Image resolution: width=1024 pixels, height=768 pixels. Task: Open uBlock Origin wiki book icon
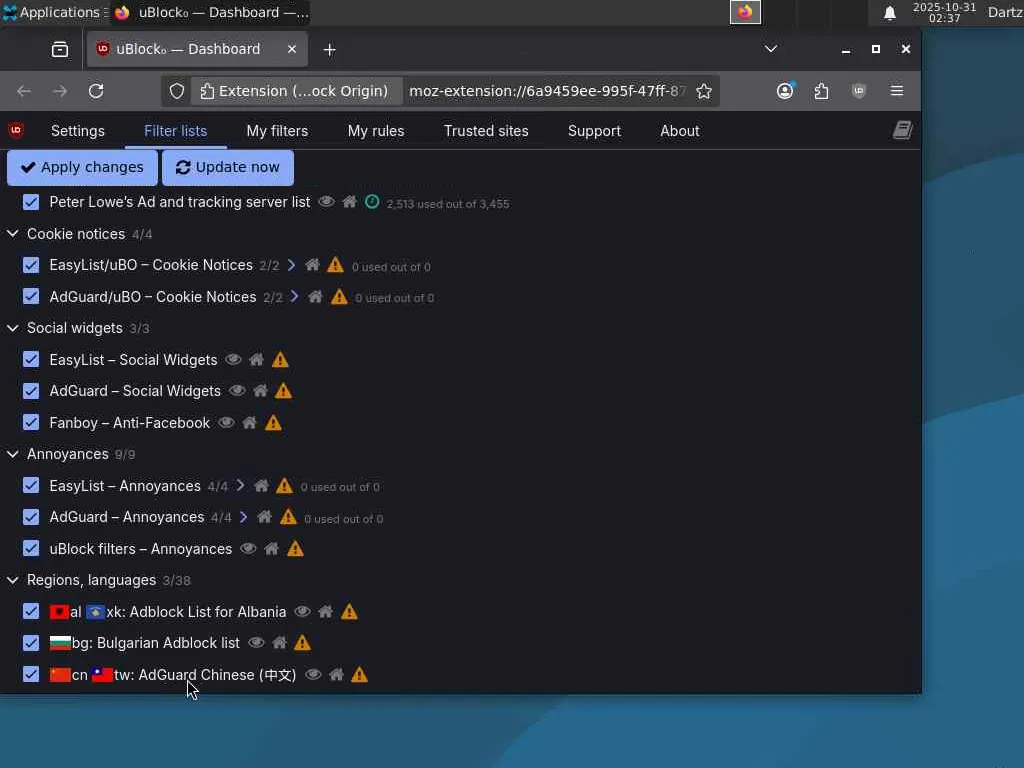[x=903, y=130]
